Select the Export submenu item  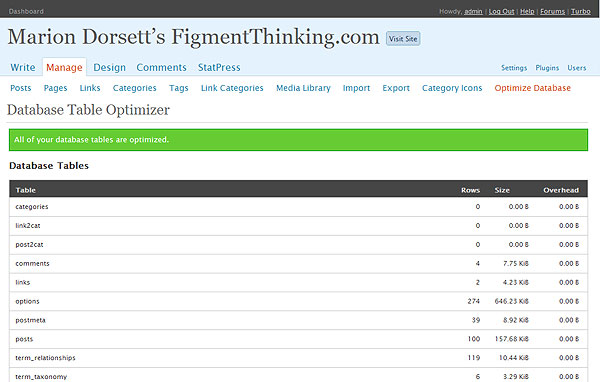(396, 88)
